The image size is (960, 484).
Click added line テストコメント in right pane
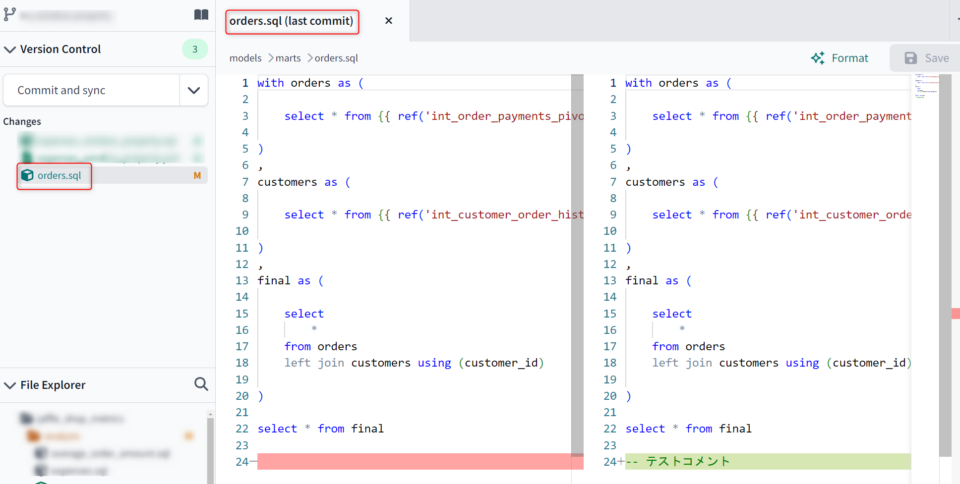(768, 462)
